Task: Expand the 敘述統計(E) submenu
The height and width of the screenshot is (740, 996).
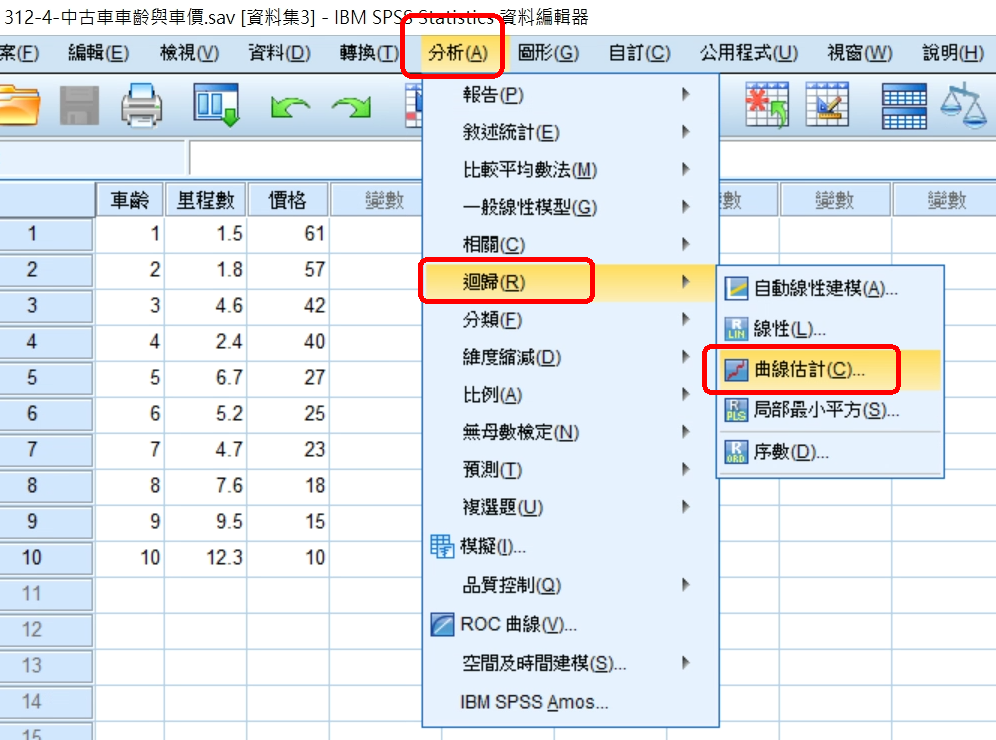Action: click(x=511, y=132)
